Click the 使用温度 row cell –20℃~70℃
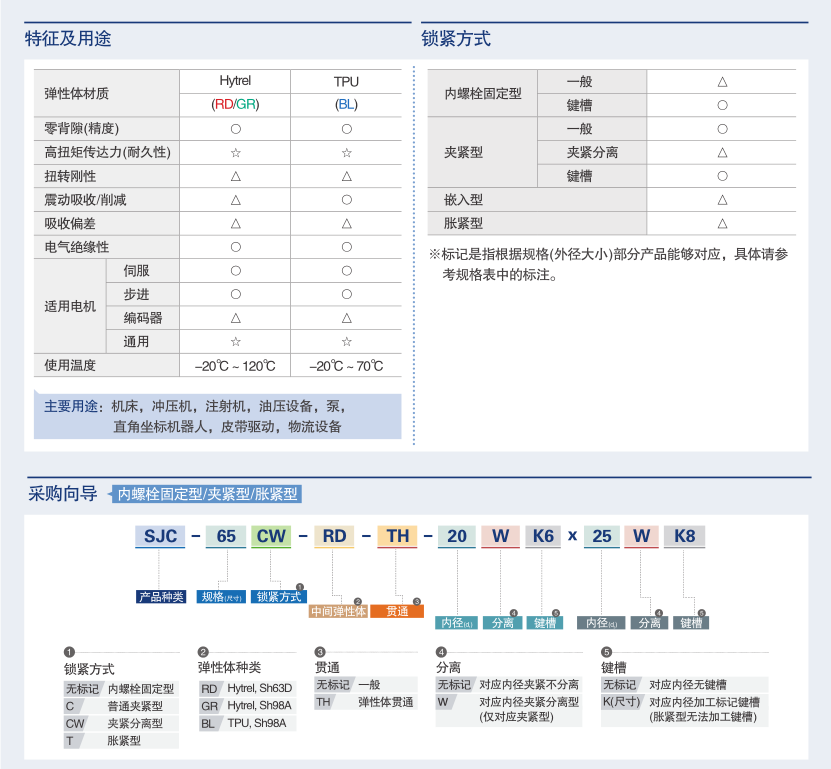831x769 pixels. 346,366
